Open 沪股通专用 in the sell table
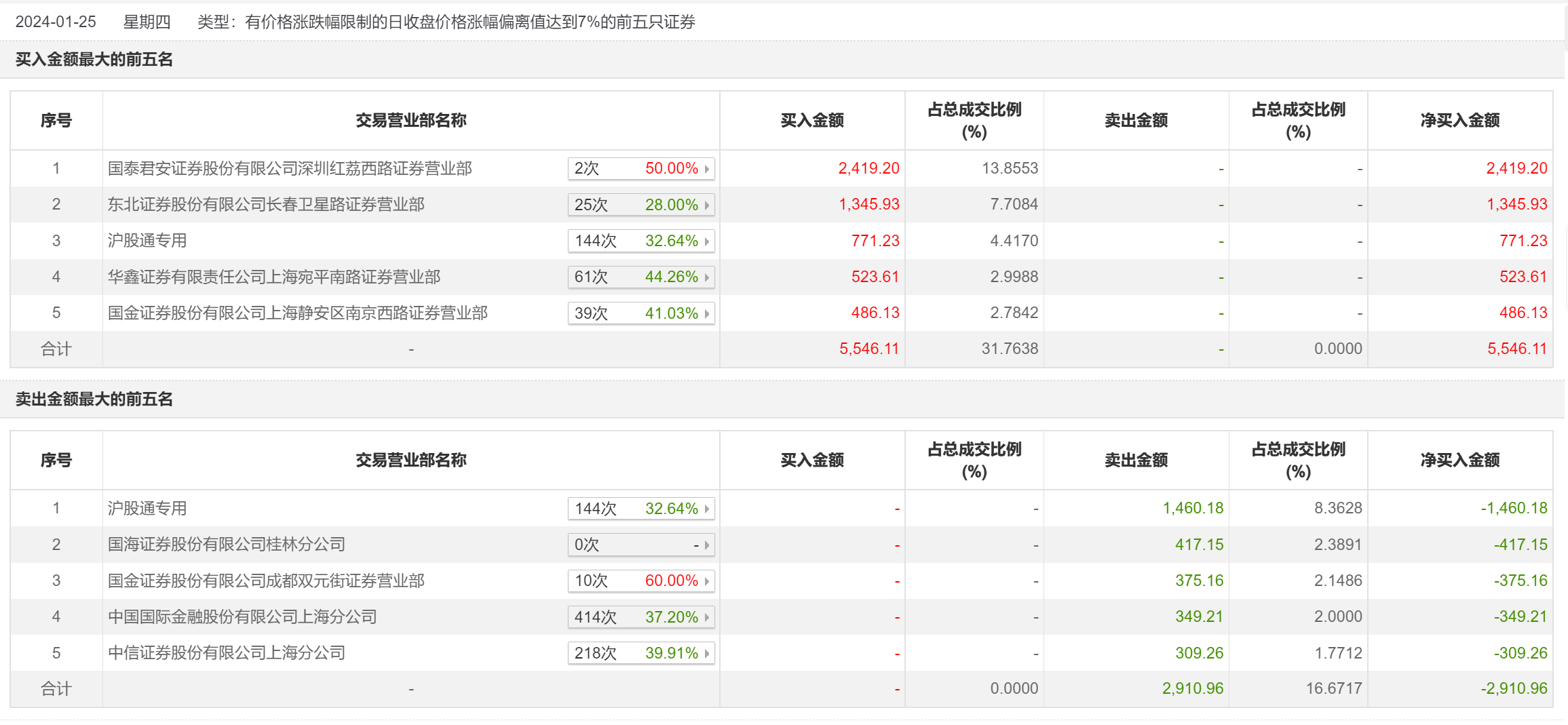 (x=147, y=508)
